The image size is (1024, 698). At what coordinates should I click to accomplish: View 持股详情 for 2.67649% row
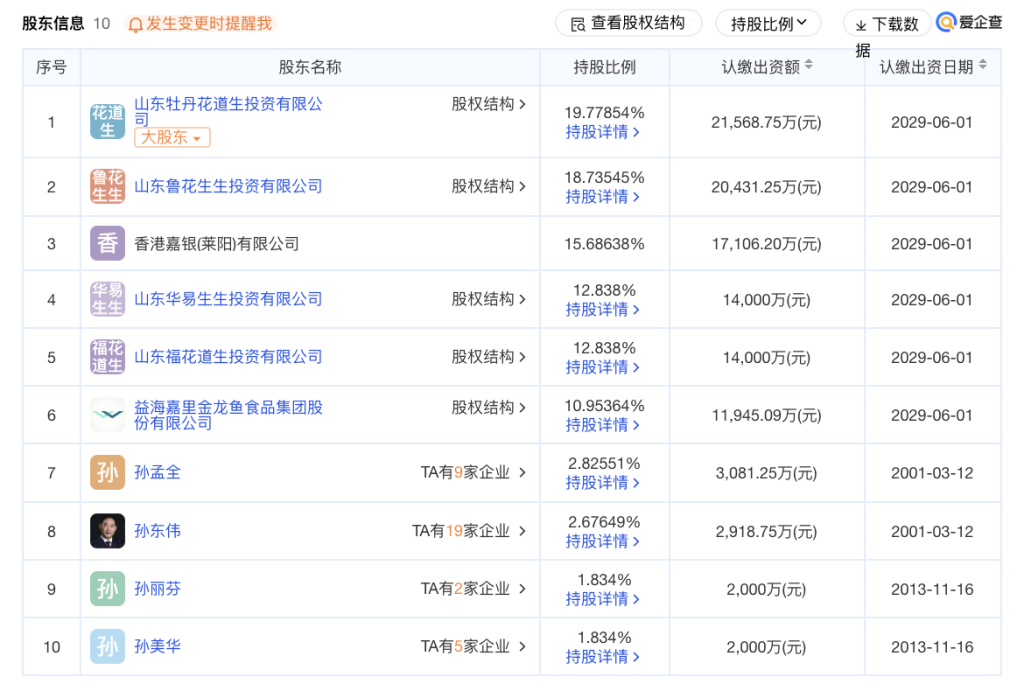click(x=603, y=541)
